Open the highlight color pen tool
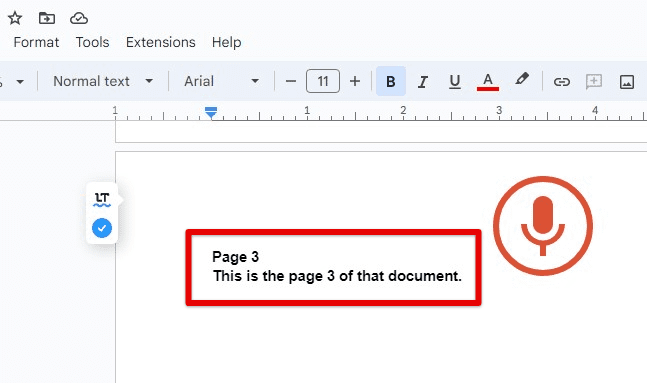This screenshot has height=383, width=647. [x=522, y=79]
